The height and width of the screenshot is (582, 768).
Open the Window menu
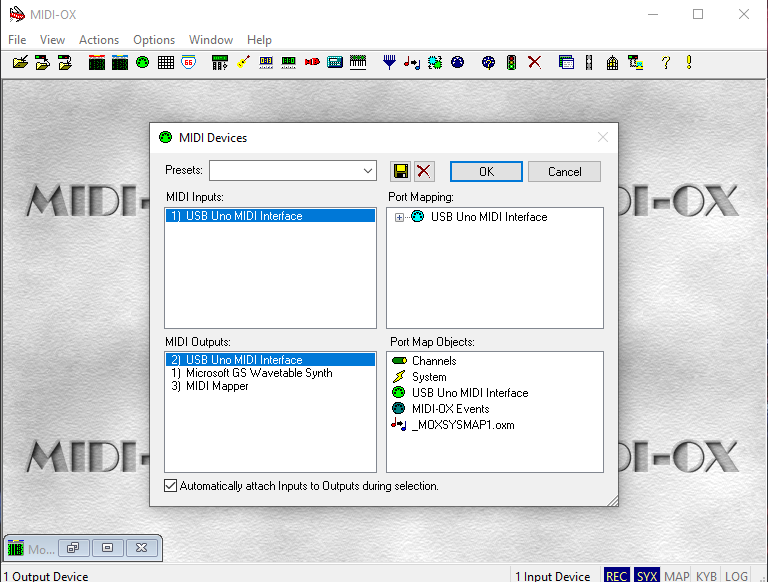tap(211, 40)
